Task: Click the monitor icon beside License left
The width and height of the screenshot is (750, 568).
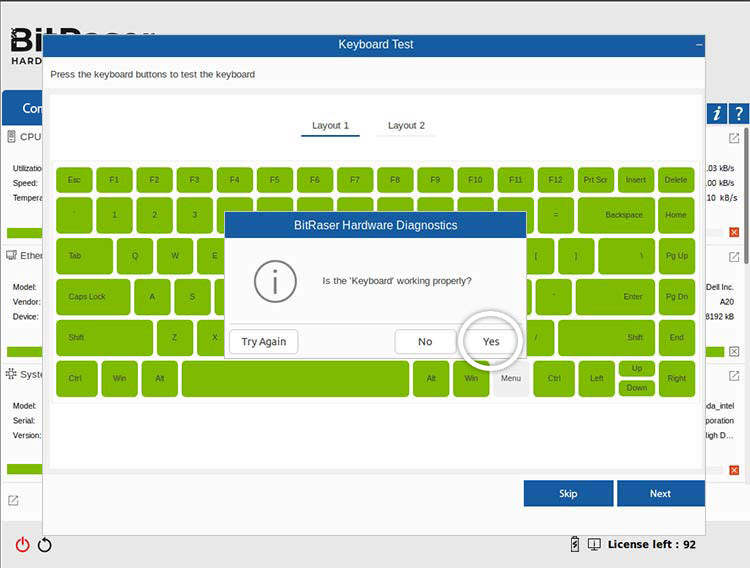Action: [x=594, y=544]
